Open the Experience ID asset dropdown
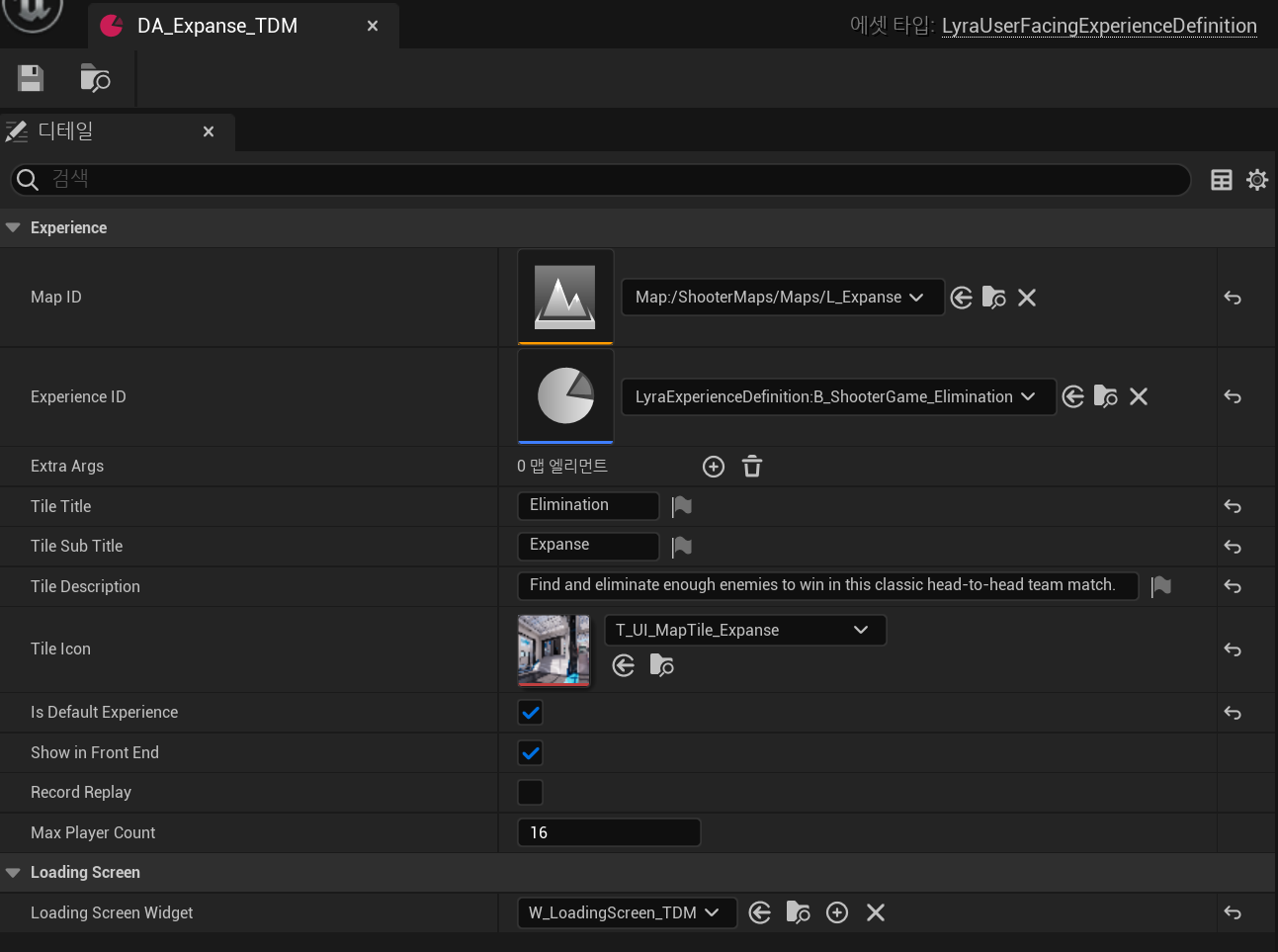The width and height of the screenshot is (1278, 952). (x=838, y=396)
